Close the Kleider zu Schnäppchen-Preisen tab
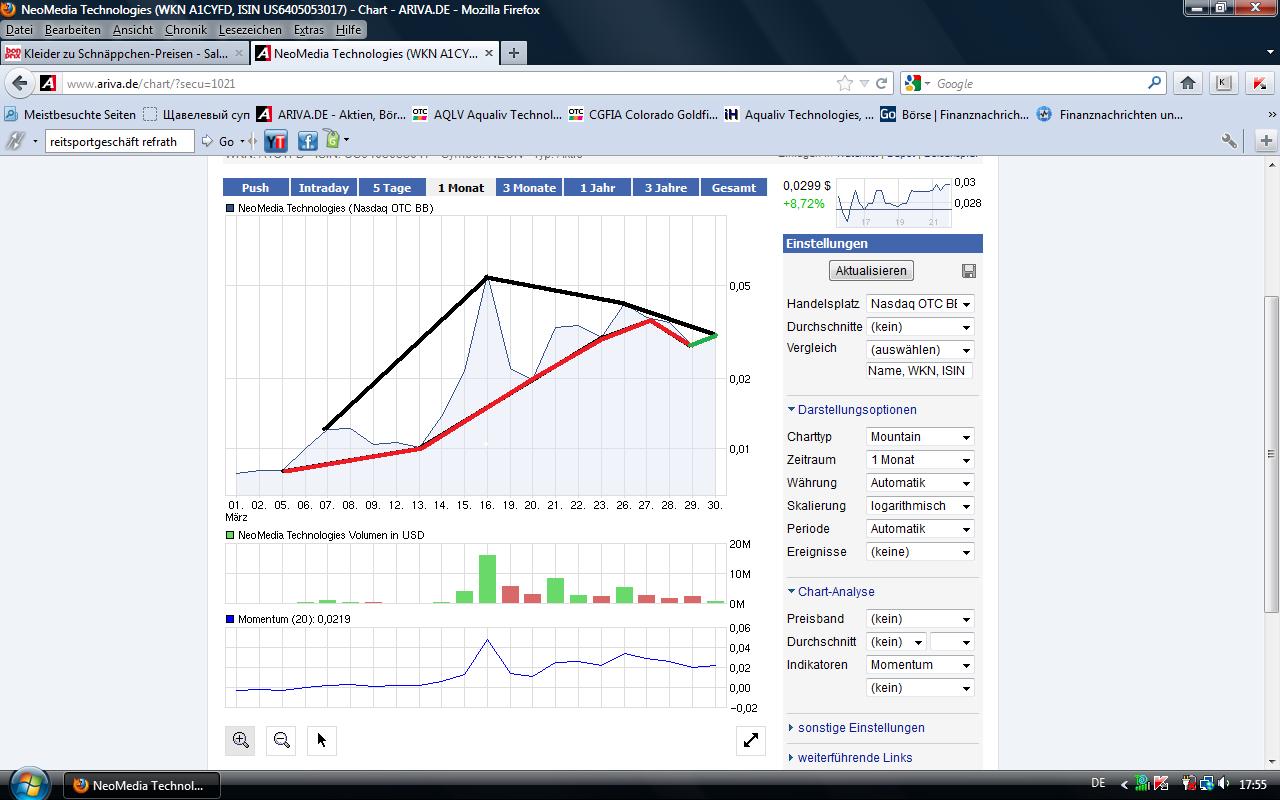The width and height of the screenshot is (1280, 800). click(239, 53)
